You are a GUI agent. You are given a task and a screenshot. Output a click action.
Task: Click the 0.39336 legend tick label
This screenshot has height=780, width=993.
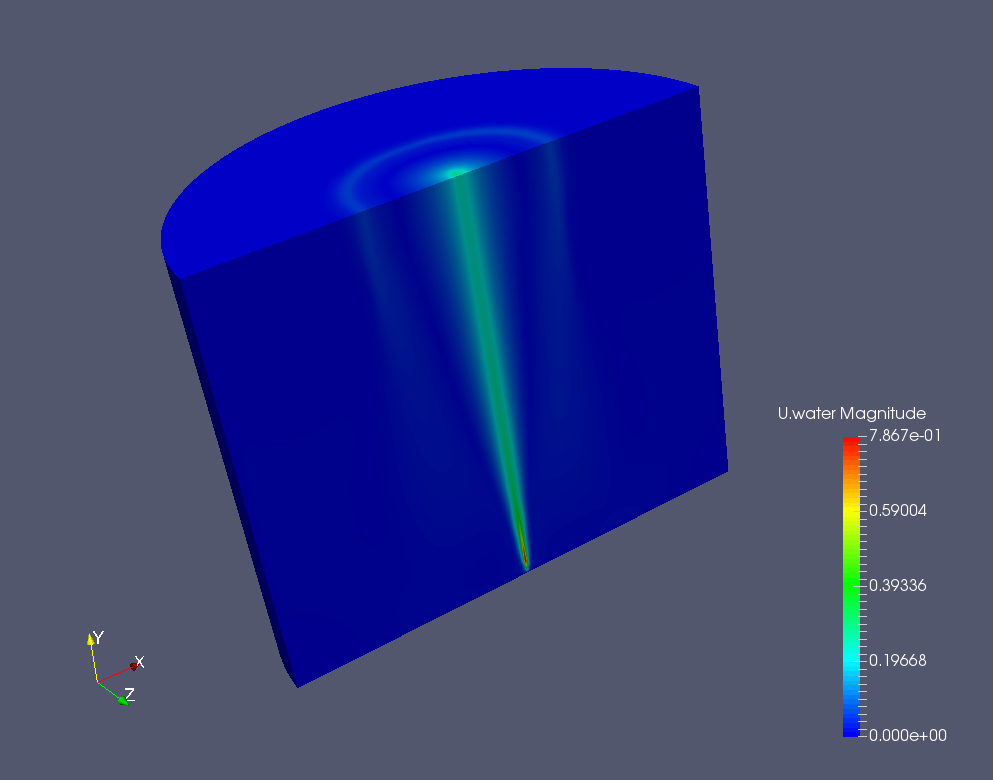[x=898, y=585]
